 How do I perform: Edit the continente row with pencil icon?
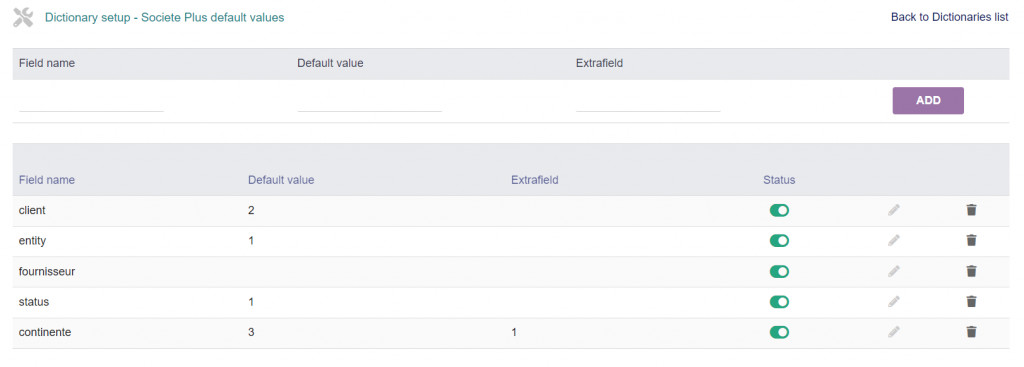coord(893,332)
